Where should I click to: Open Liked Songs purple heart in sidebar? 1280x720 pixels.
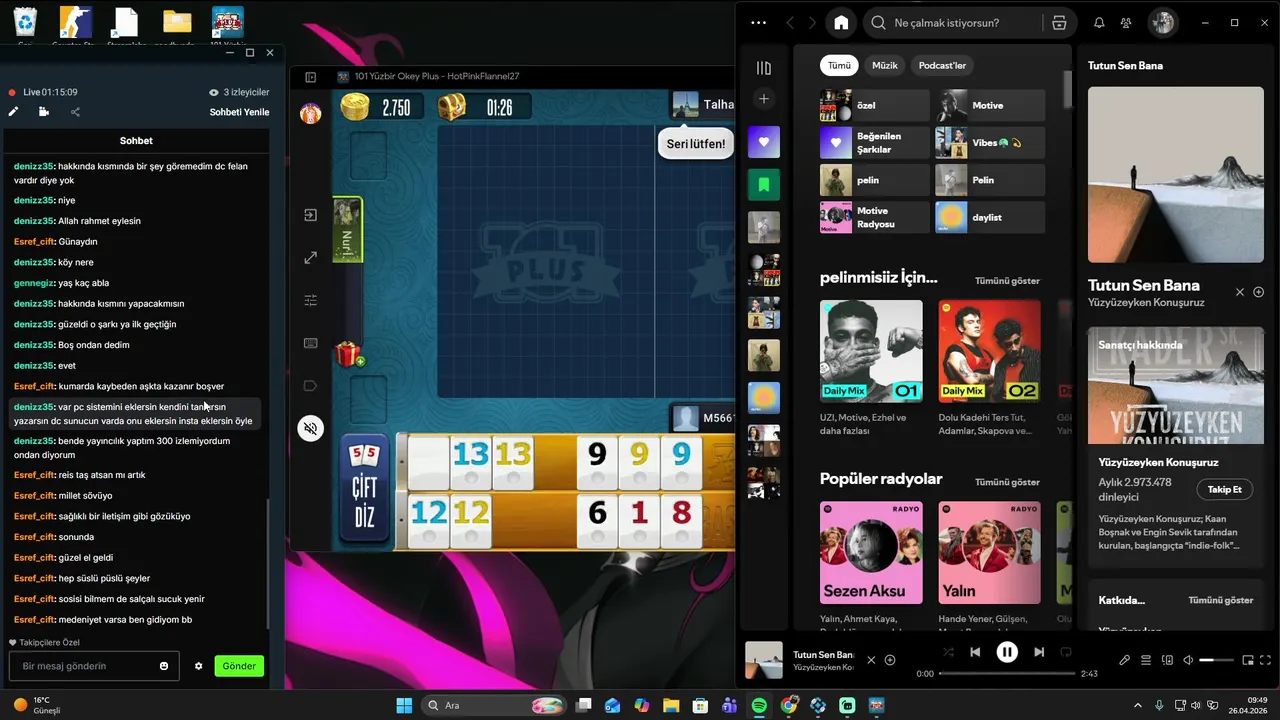(764, 142)
